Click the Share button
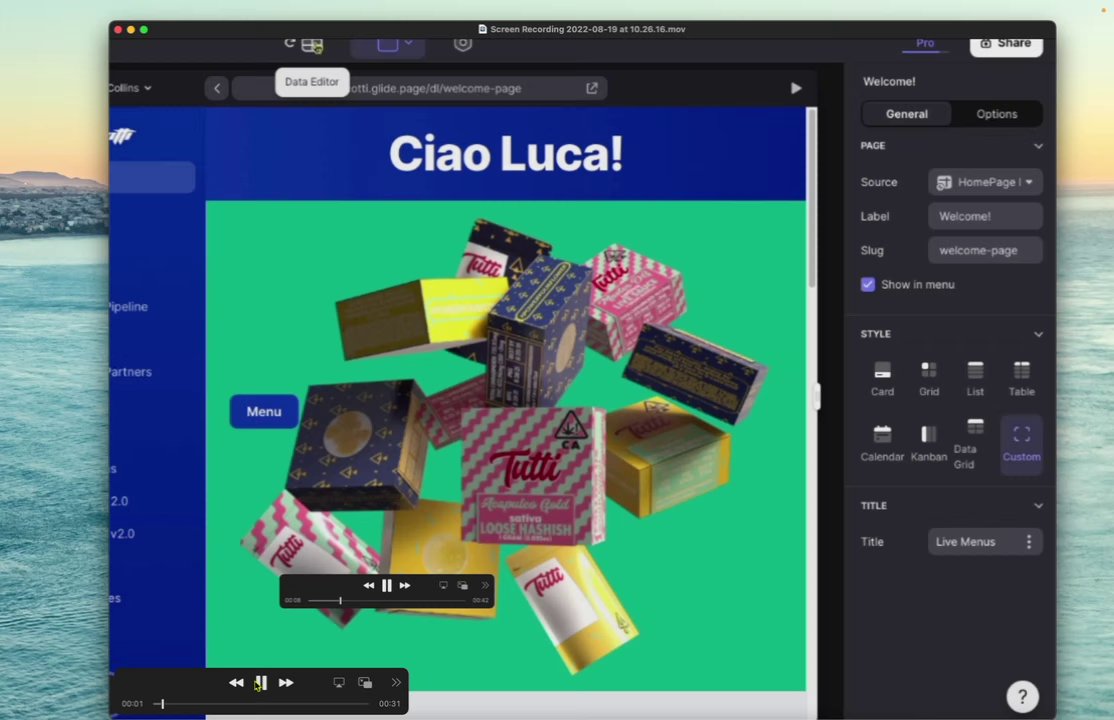1114x720 pixels. [1006, 44]
